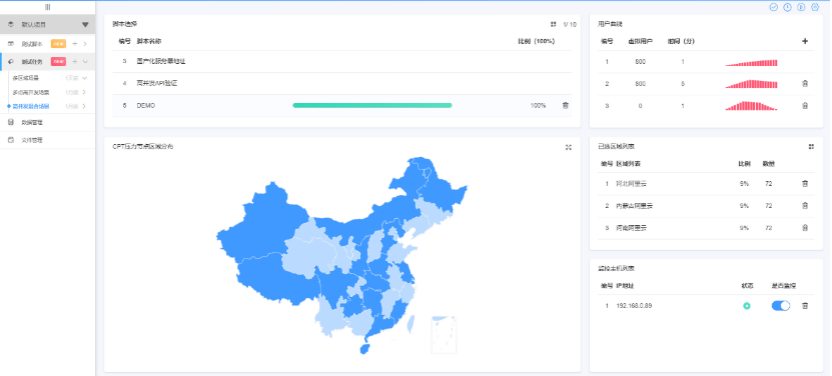Image resolution: width=832 pixels, height=376 pixels.
Task: Collapse the test task menu chevron
Action: pos(85,62)
